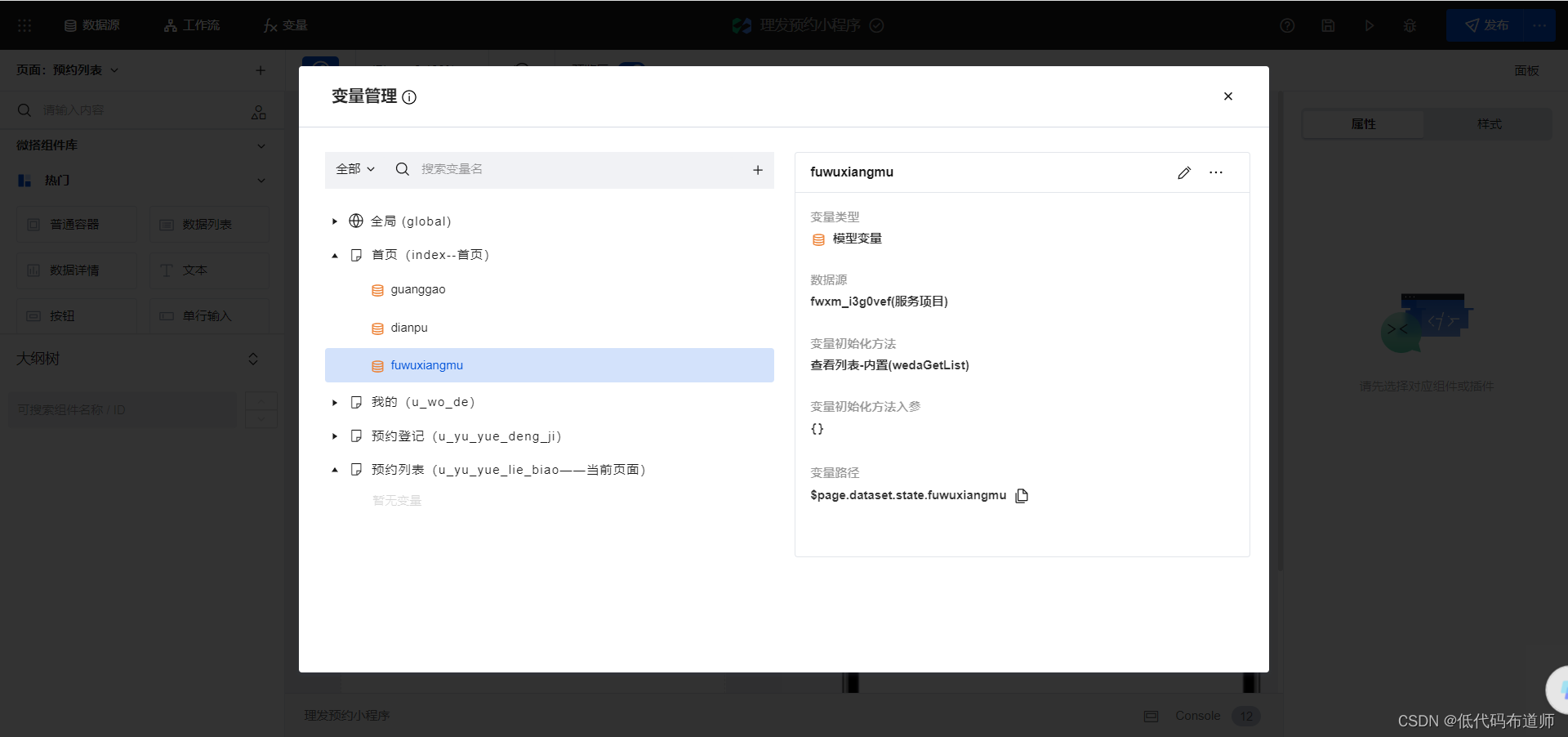Select the 普通容器 component
The height and width of the screenshot is (737, 1568).
(x=77, y=225)
